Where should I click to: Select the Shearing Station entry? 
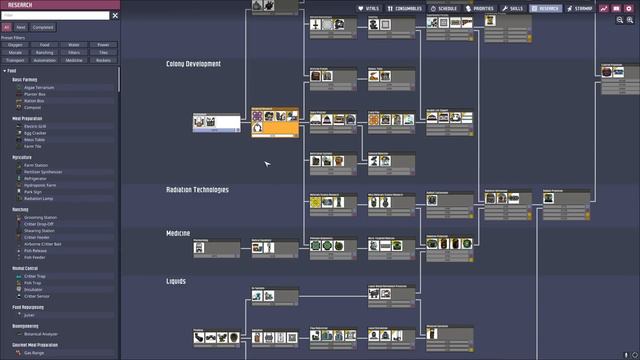tap(64, 231)
